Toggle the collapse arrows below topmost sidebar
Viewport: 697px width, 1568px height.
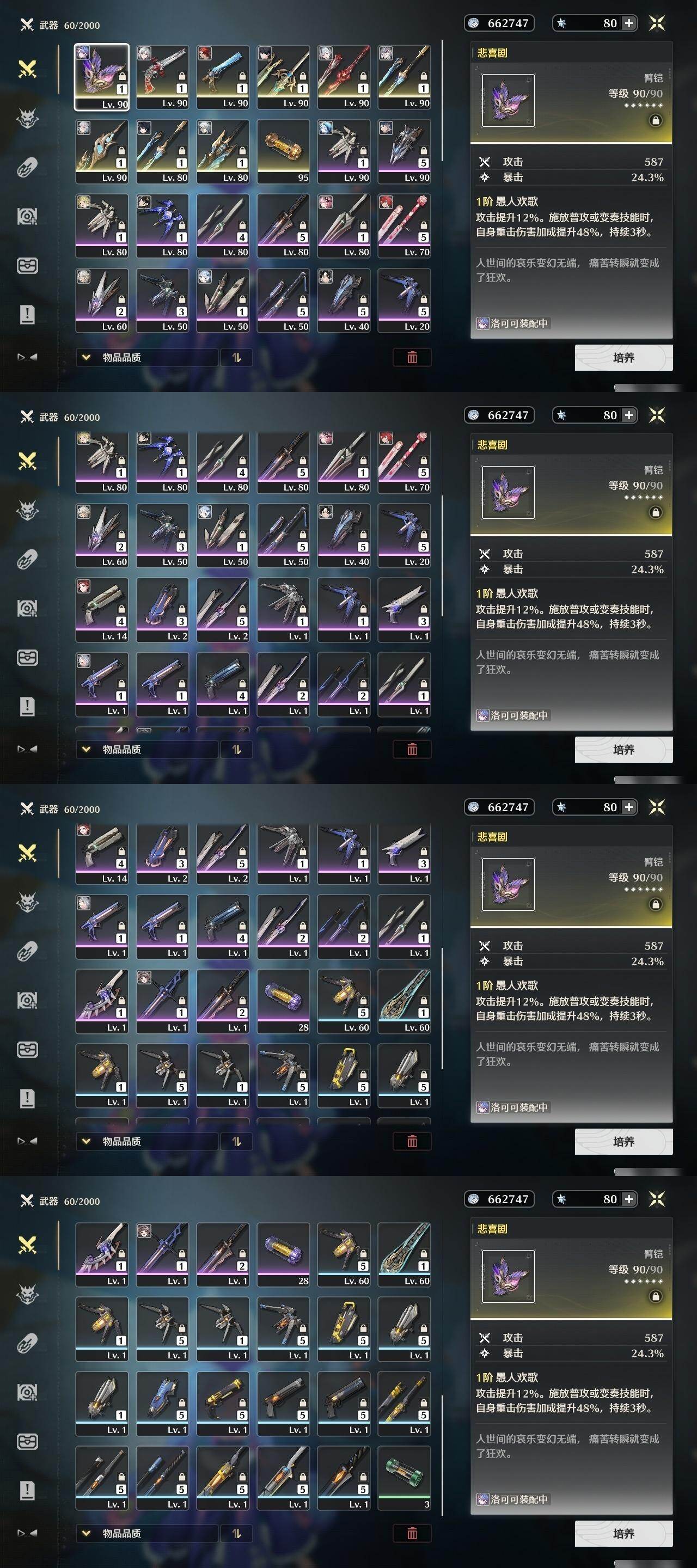pyautogui.click(x=27, y=357)
